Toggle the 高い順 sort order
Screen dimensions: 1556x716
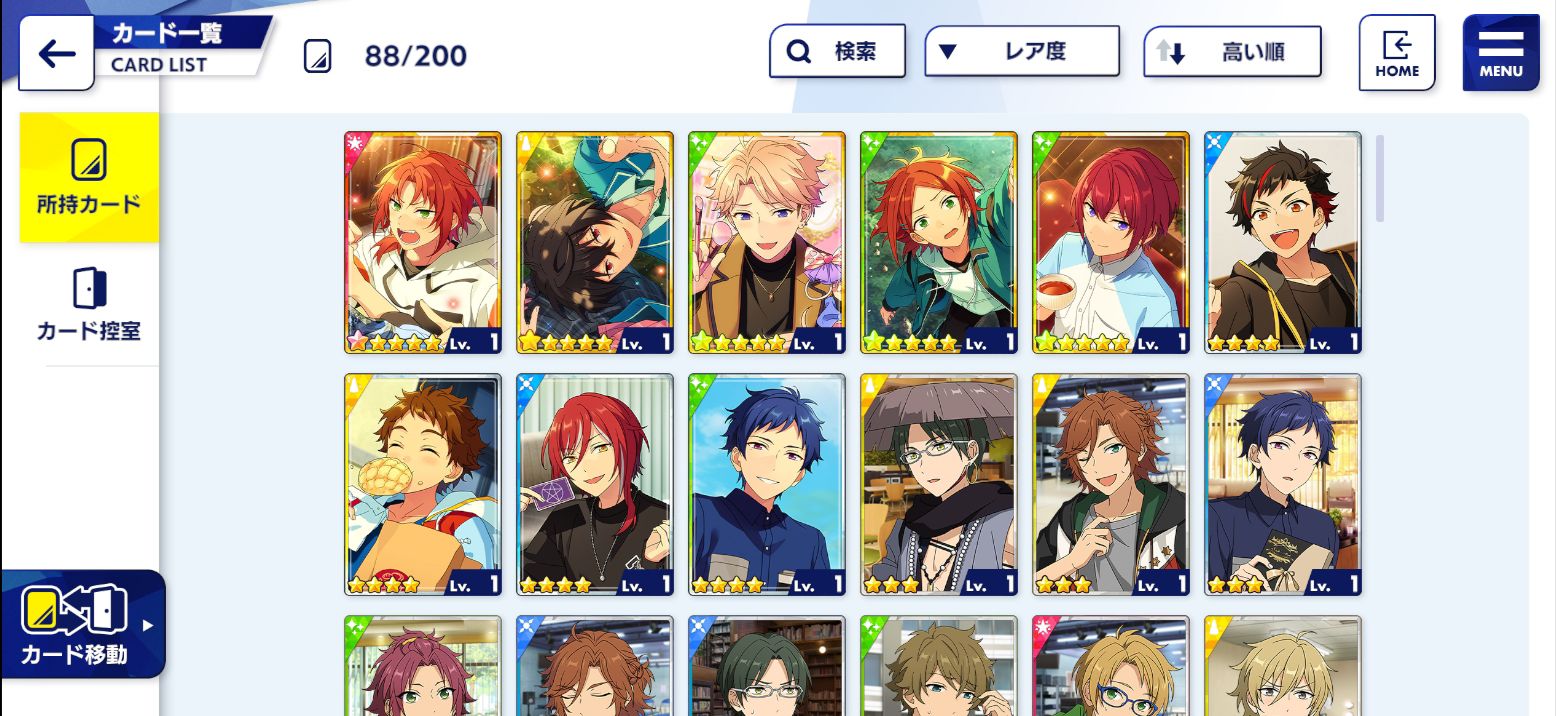[x=1233, y=52]
